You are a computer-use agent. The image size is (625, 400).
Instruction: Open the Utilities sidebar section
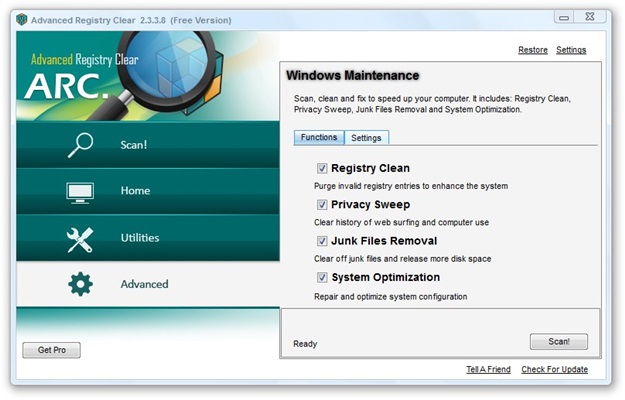point(148,238)
